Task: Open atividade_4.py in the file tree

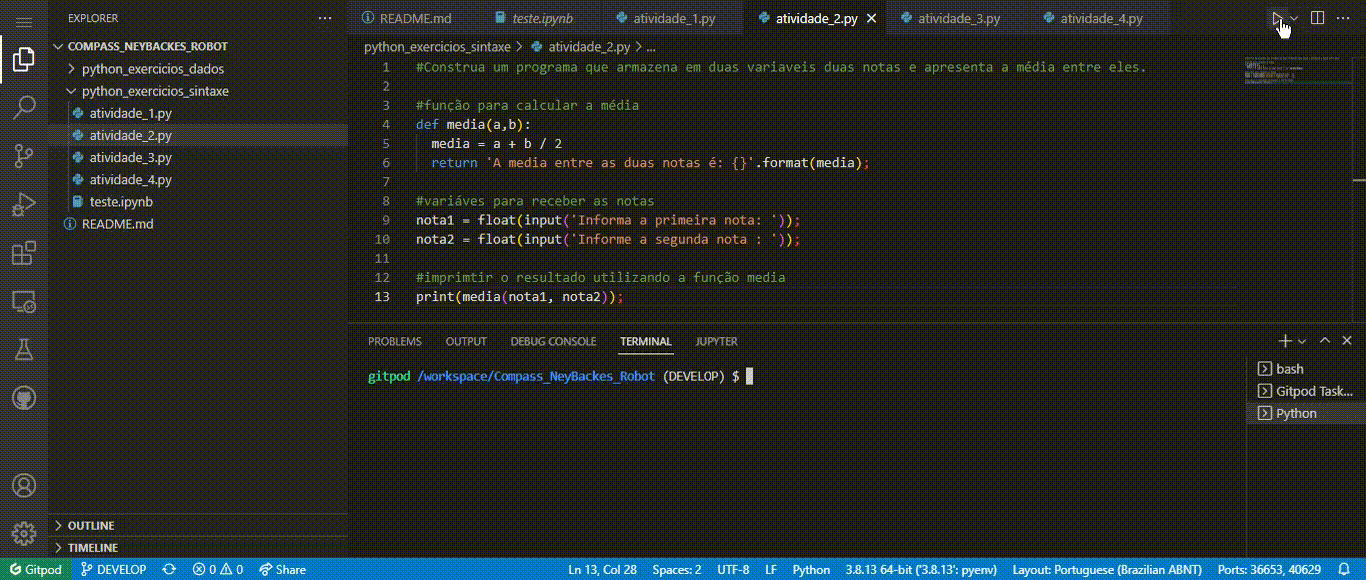Action: (198, 179)
